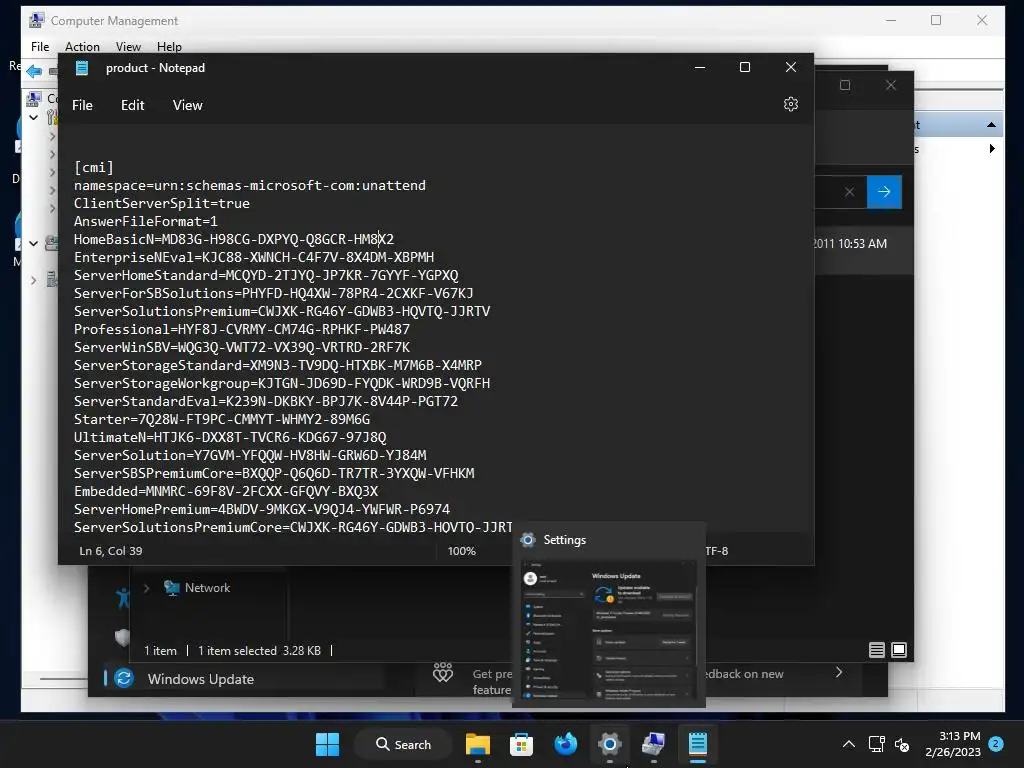
Task: Click the Professional key line
Action: (242, 330)
